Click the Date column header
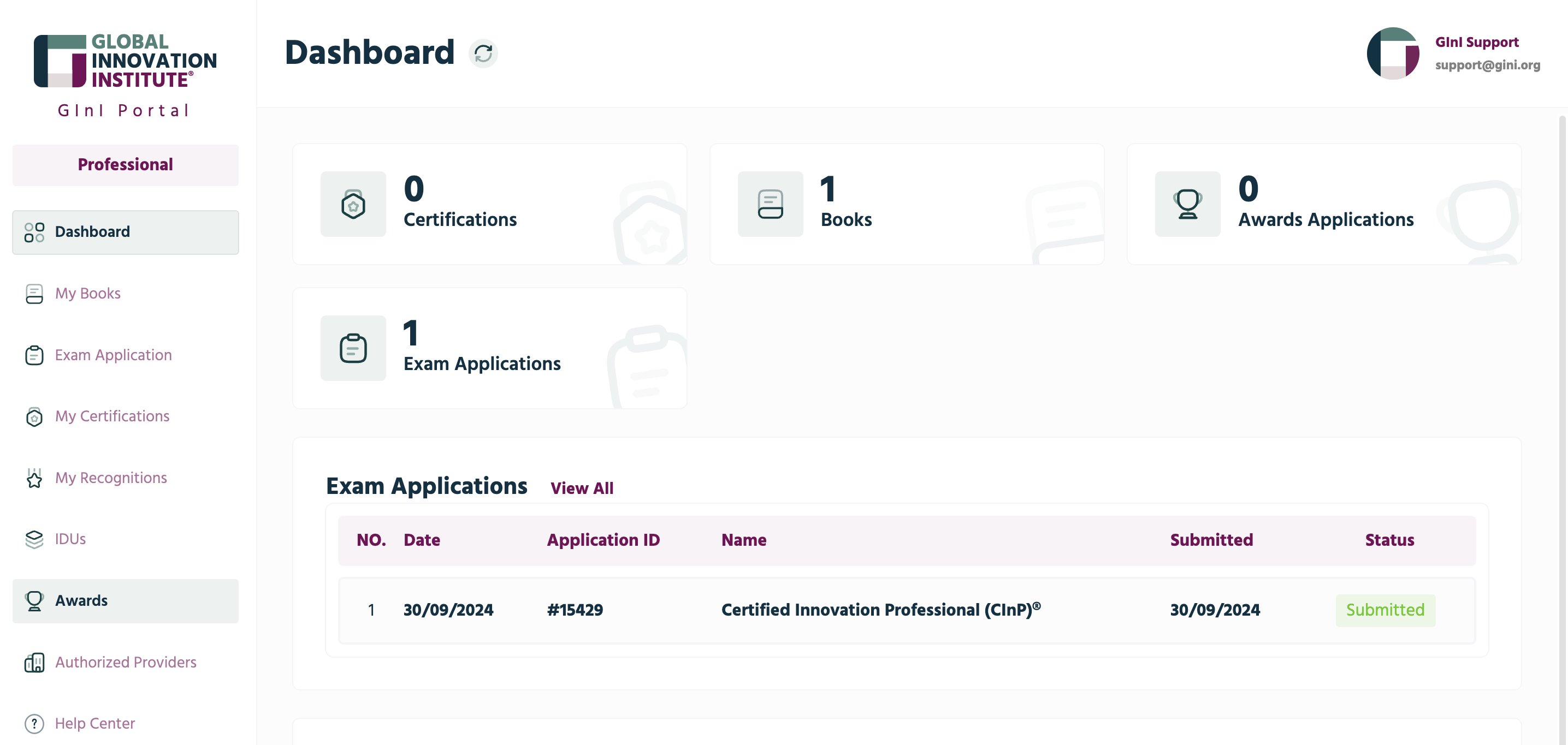Image resolution: width=1568 pixels, height=745 pixels. [421, 540]
